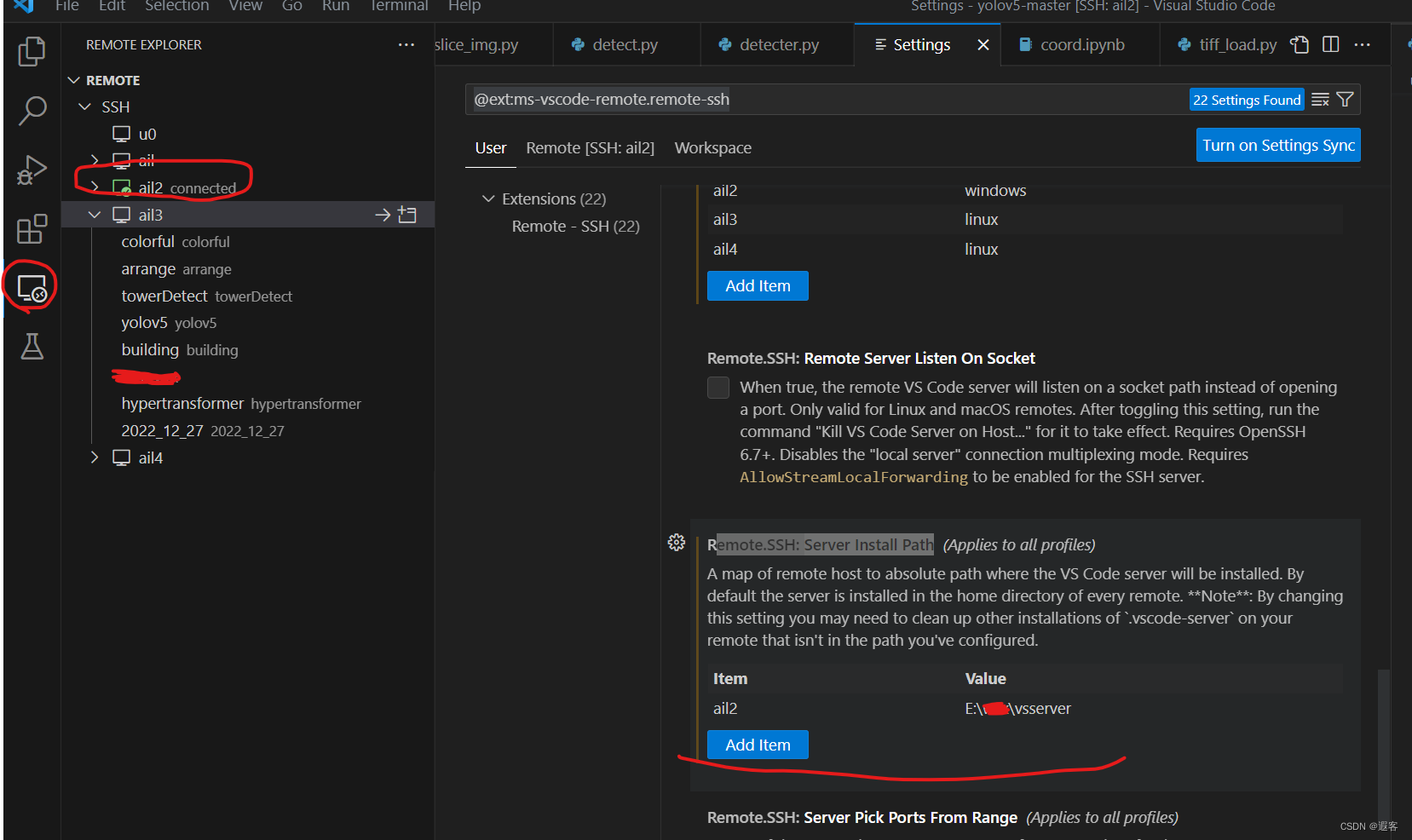Viewport: 1412px width, 840px height.
Task: Switch to the slice_img.py tab
Action: pos(493,44)
